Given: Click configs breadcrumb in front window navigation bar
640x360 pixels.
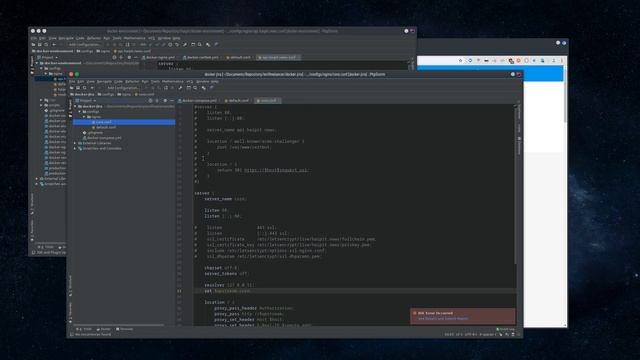Looking at the screenshot, I should 106,94.
